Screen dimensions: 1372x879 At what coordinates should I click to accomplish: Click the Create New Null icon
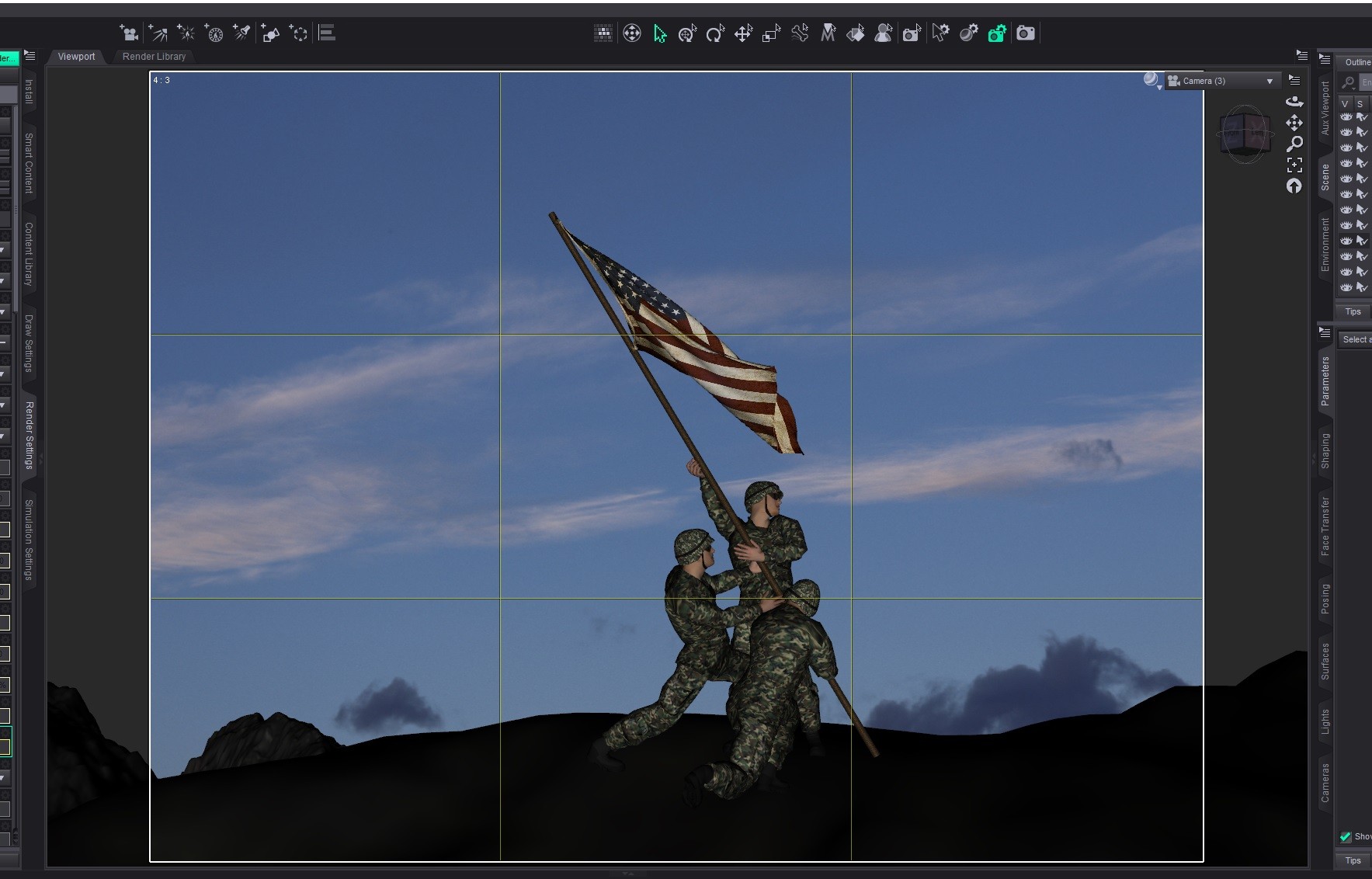[x=298, y=33]
